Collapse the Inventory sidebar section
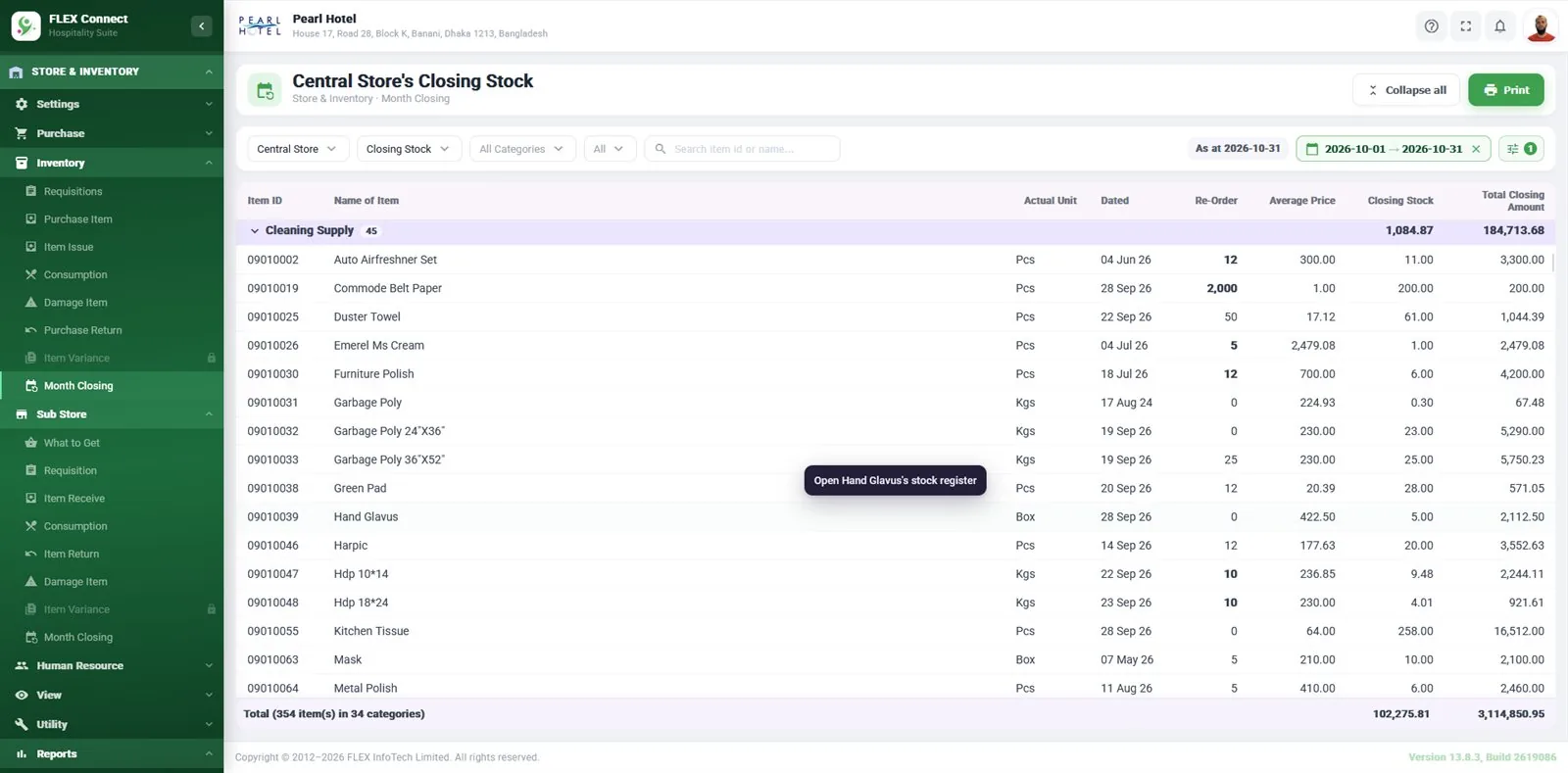The height and width of the screenshot is (773, 1568). coord(112,163)
